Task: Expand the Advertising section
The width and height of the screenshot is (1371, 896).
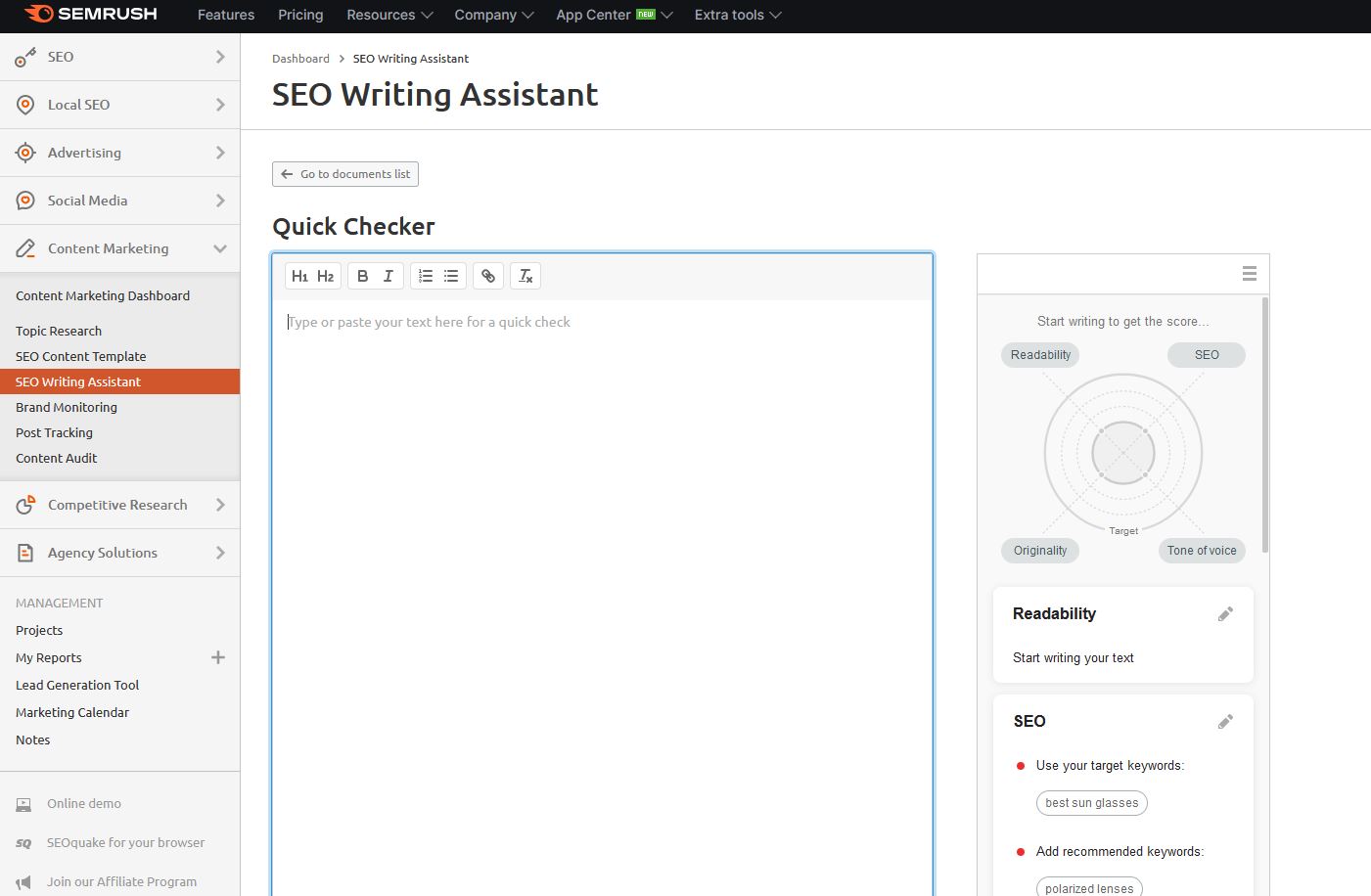Action: click(220, 153)
